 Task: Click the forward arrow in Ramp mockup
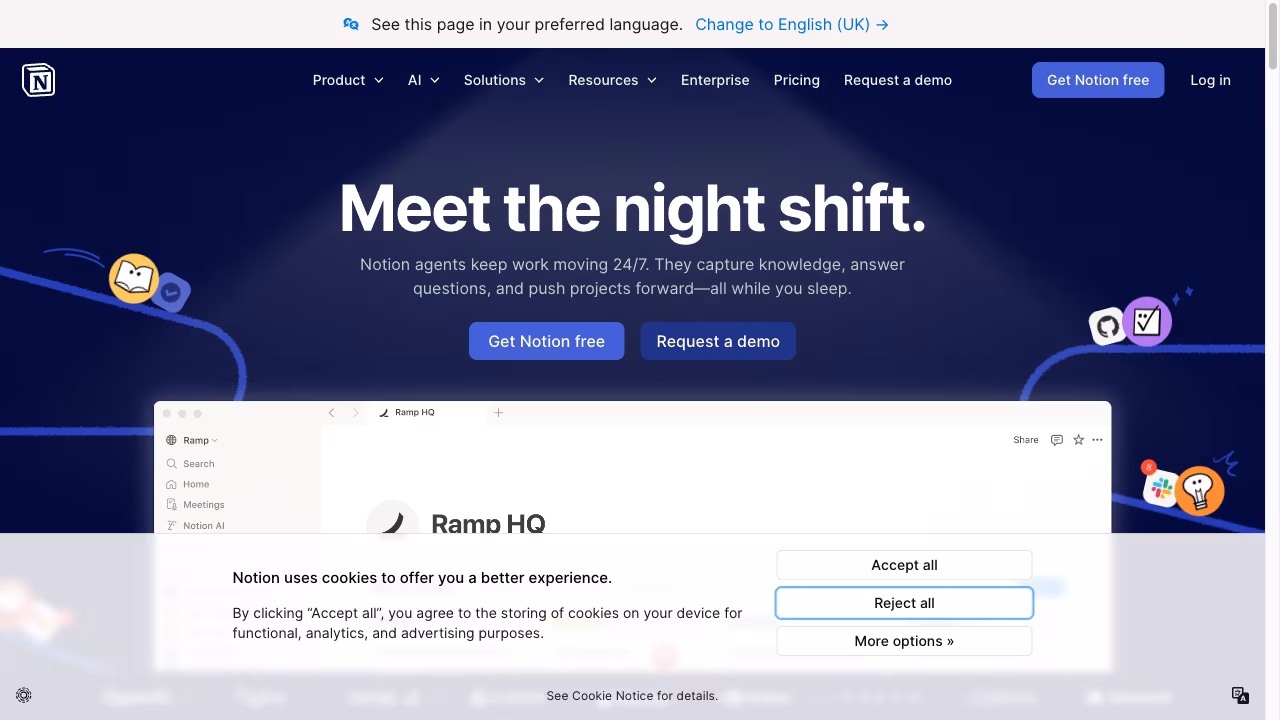click(355, 412)
